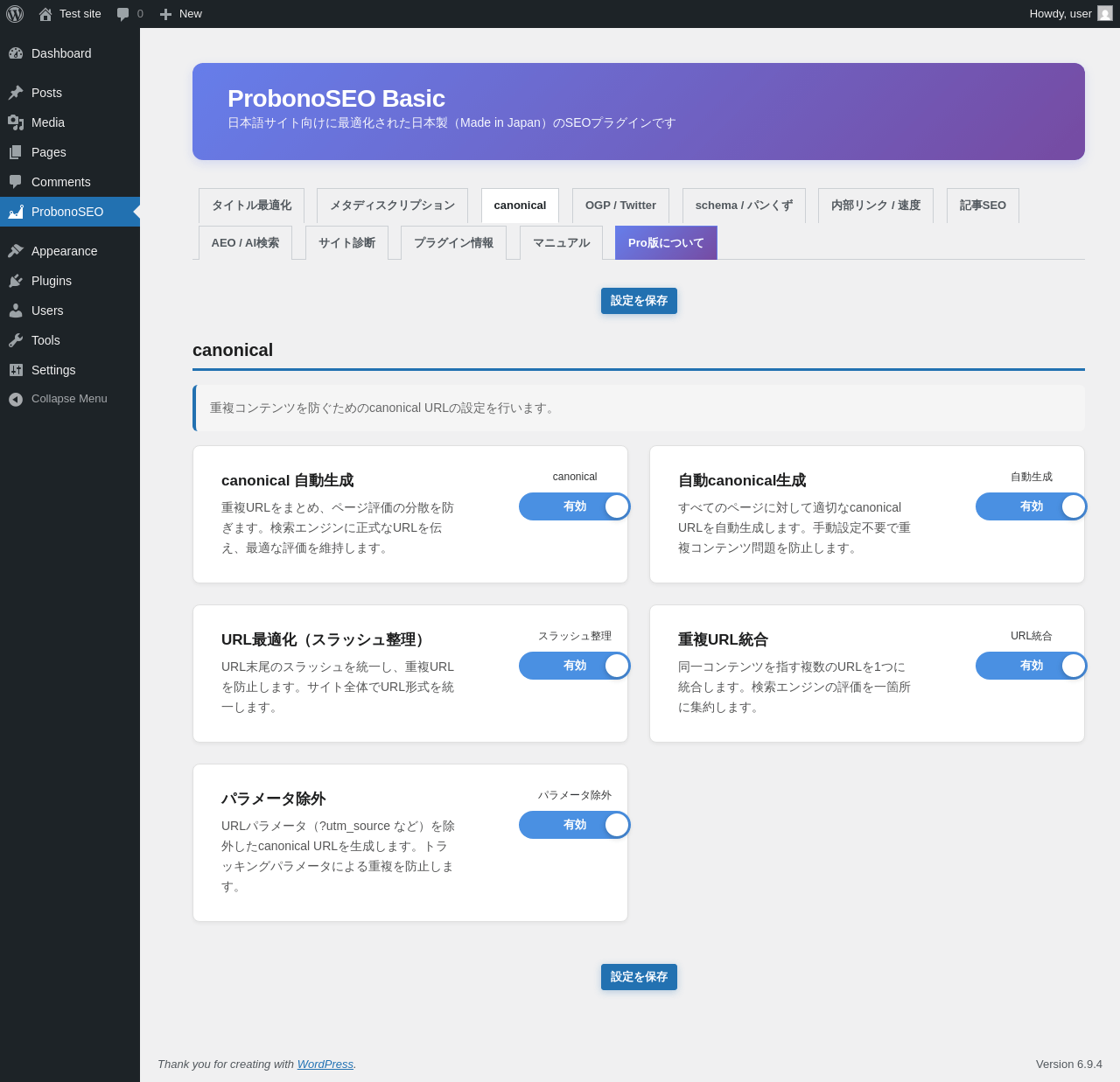Viewport: 1120px width, 1082px height.
Task: Click the Media icon in sidebar
Action: tap(16, 122)
